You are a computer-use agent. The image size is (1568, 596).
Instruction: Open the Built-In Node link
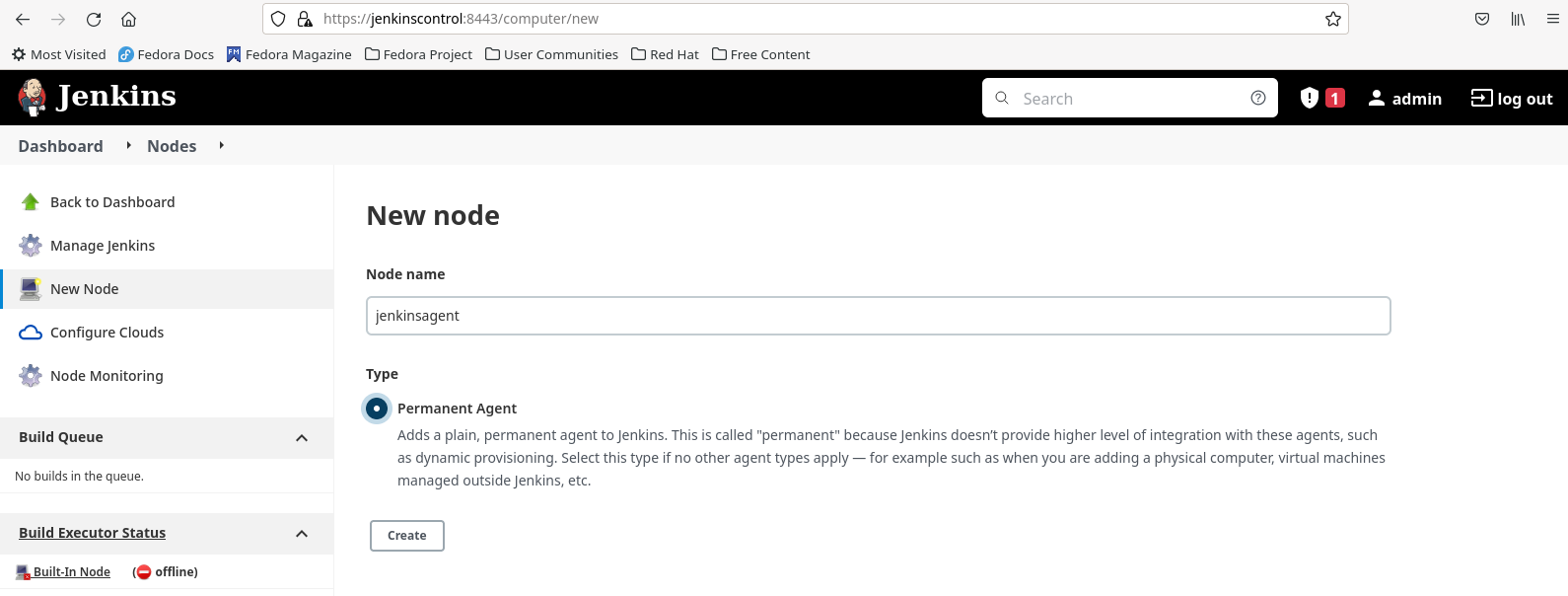point(72,572)
